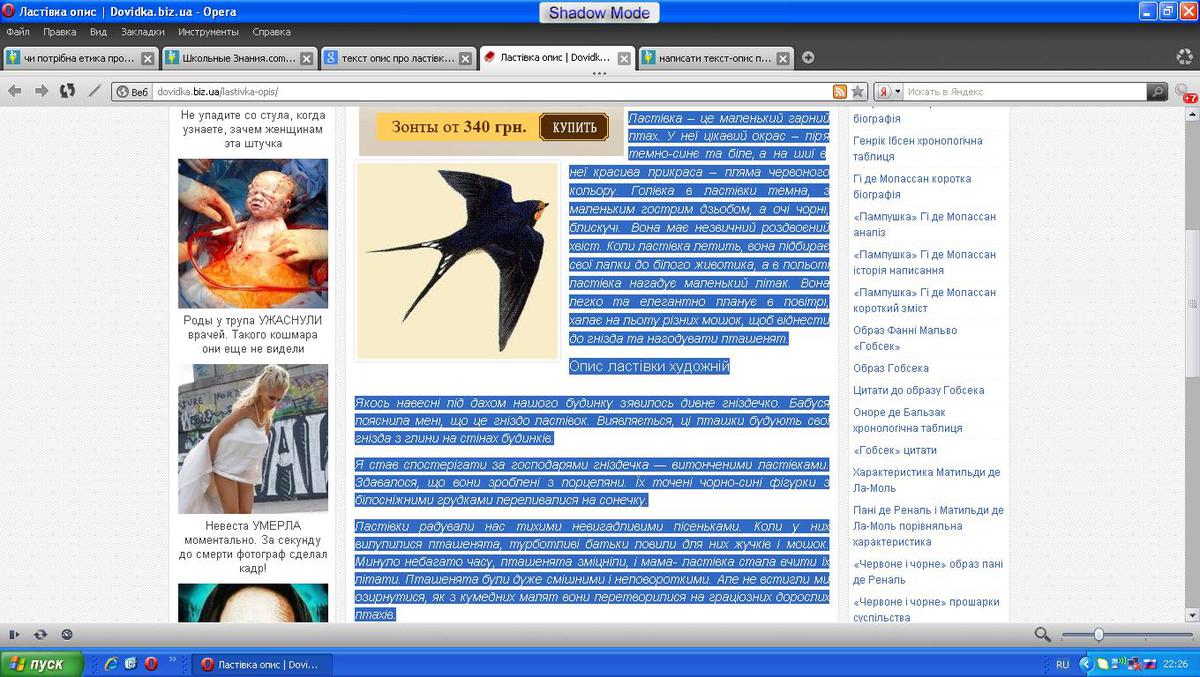Open 'Гі де Мопассан коротка біографія' link
Viewport: 1200px width, 677px height.
(x=911, y=187)
